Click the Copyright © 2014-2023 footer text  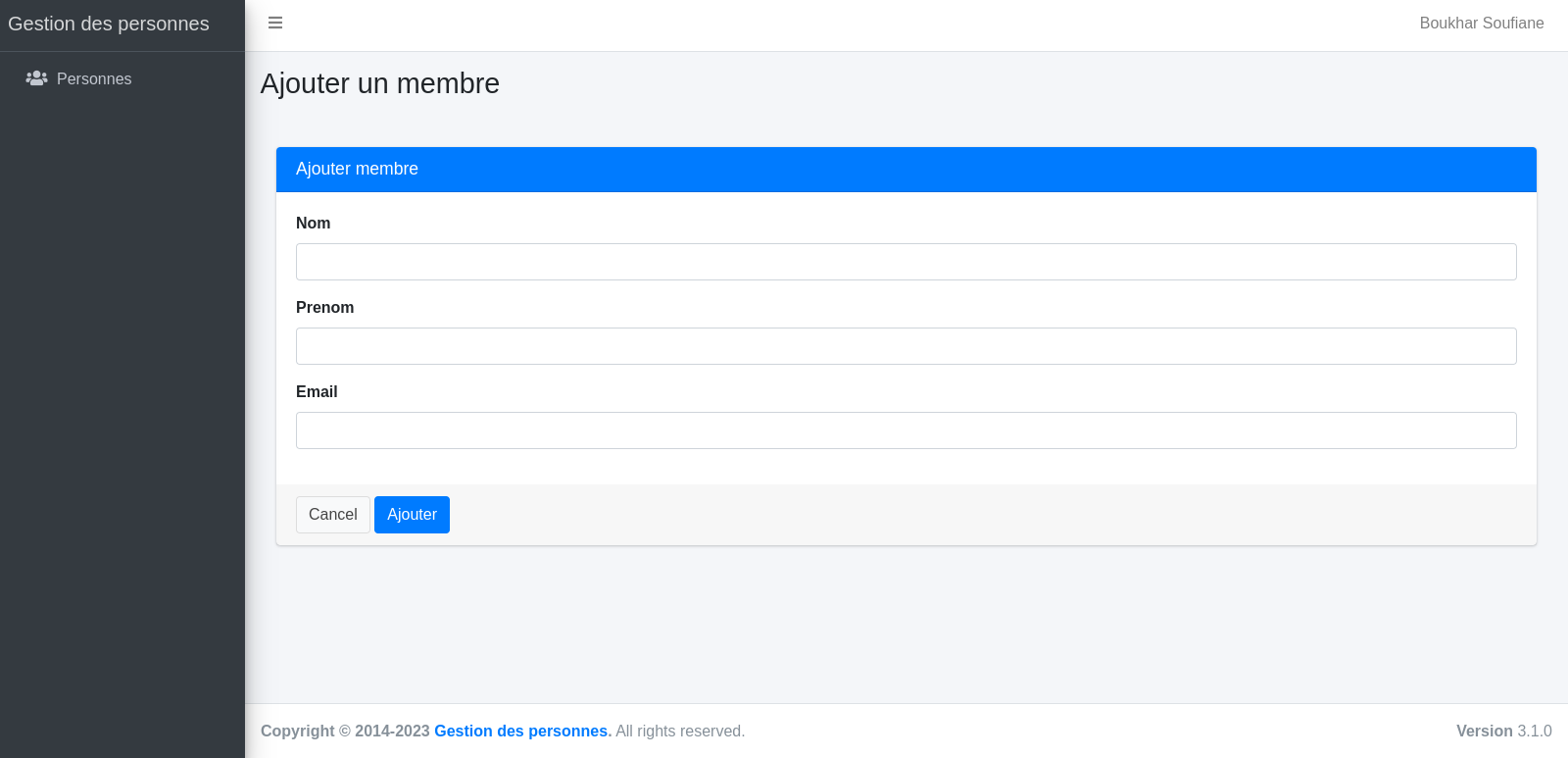coord(345,732)
